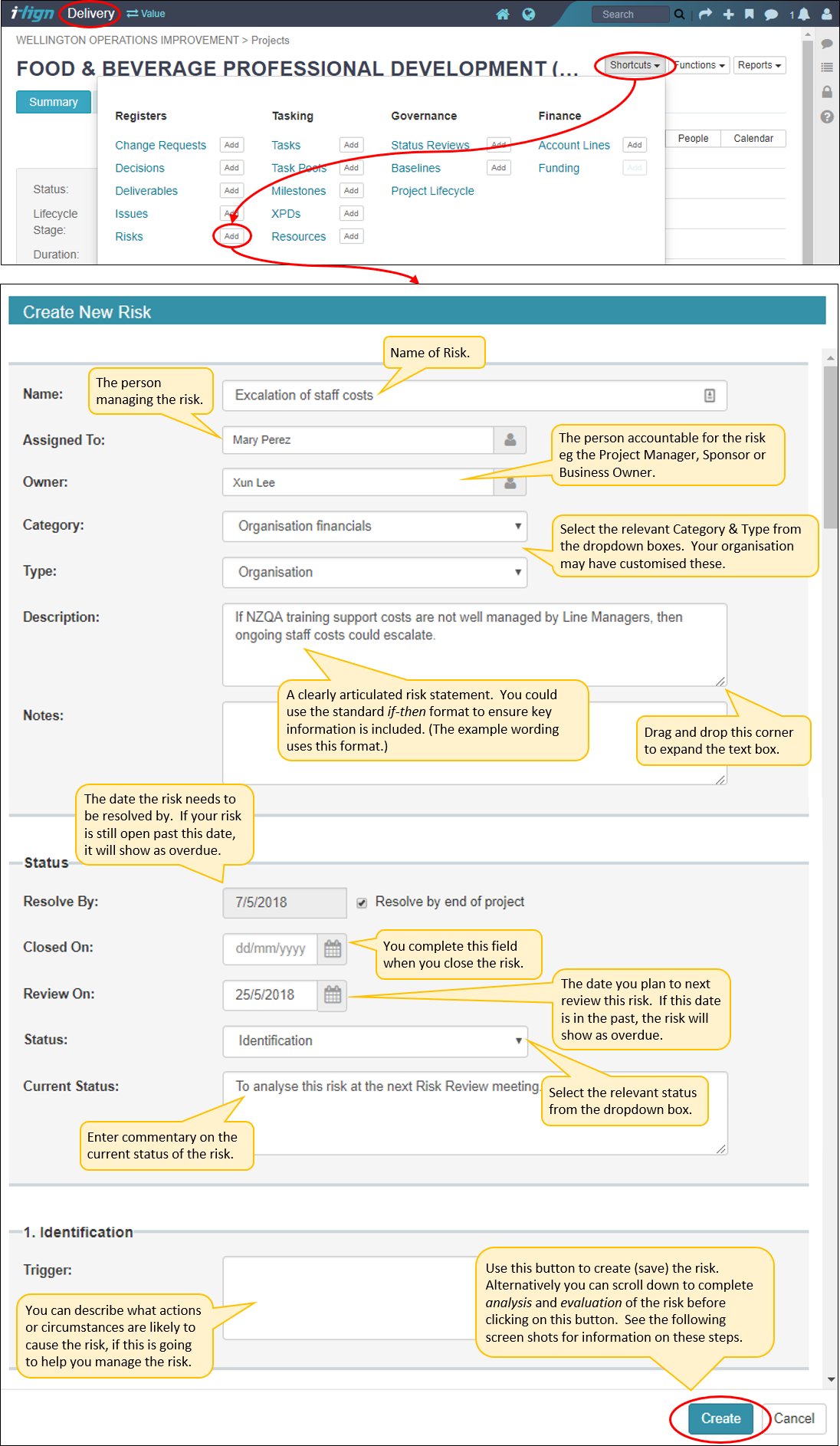
Task: Click the contact card icon in Name field
Action: pos(710,396)
